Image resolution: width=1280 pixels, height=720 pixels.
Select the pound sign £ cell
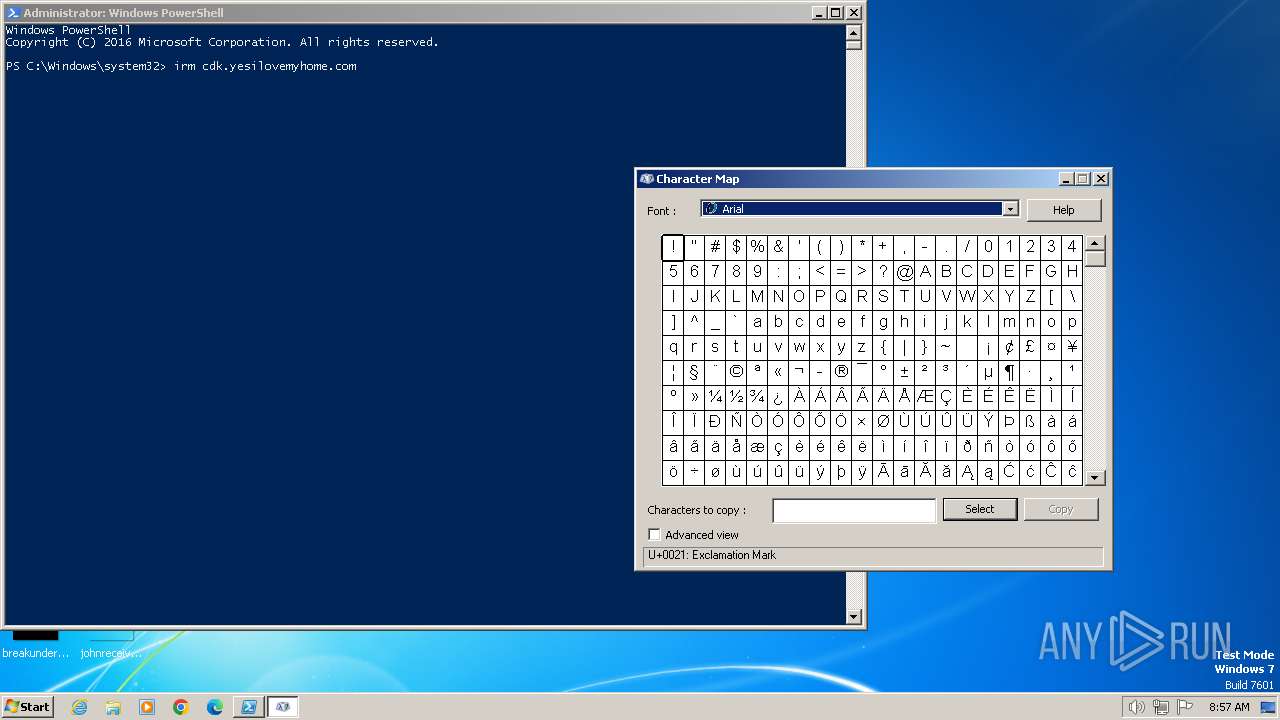[x=1030, y=347]
